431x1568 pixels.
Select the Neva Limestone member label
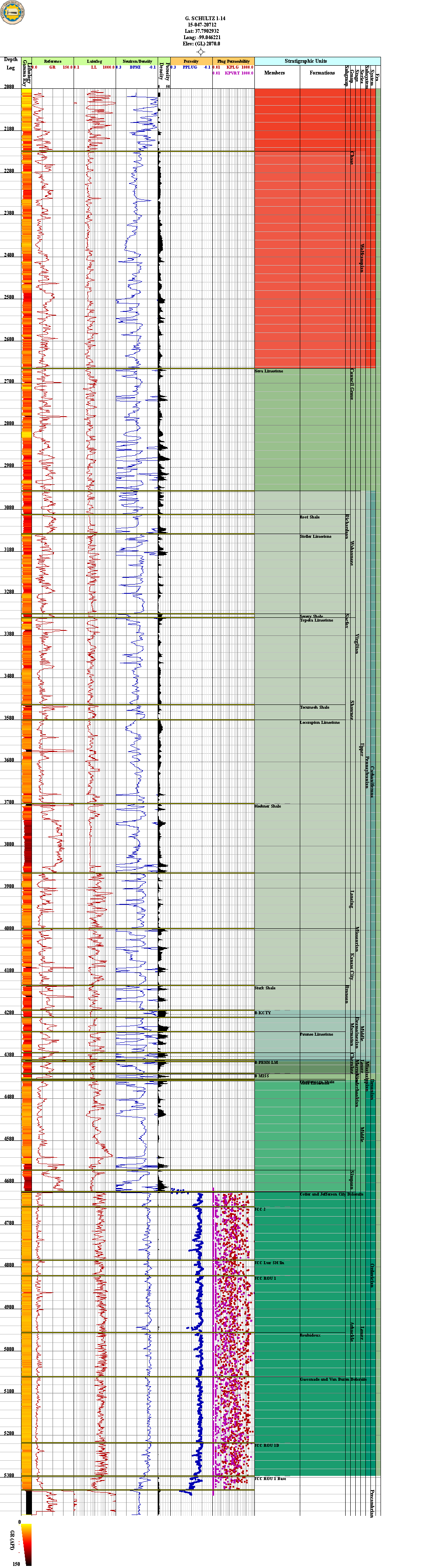coord(269,371)
